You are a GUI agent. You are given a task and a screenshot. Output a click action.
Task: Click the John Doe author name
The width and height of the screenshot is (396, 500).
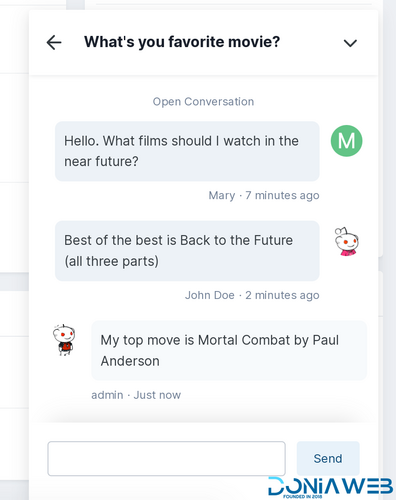point(210,295)
